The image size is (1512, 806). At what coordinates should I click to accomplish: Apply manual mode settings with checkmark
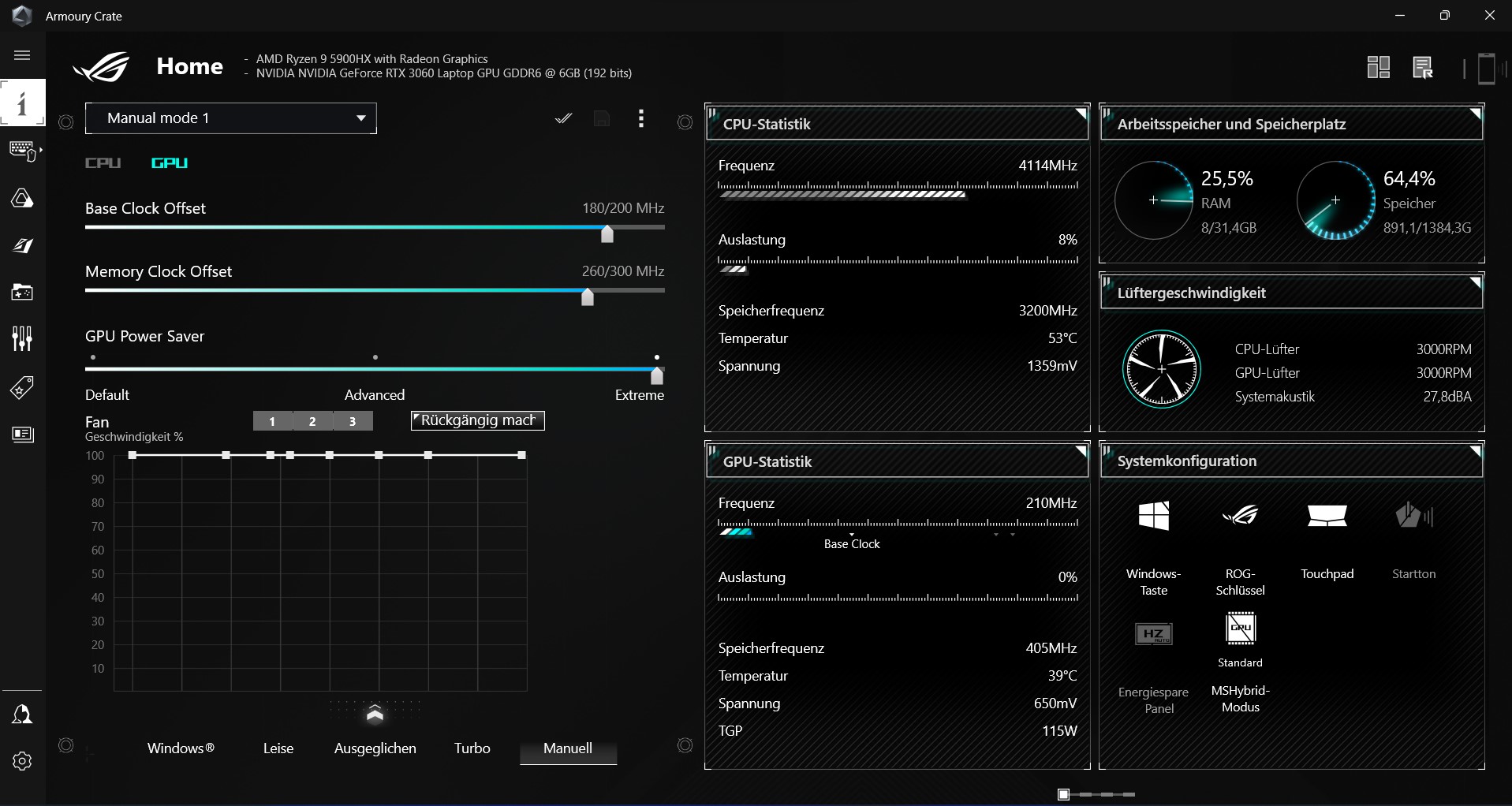563,118
